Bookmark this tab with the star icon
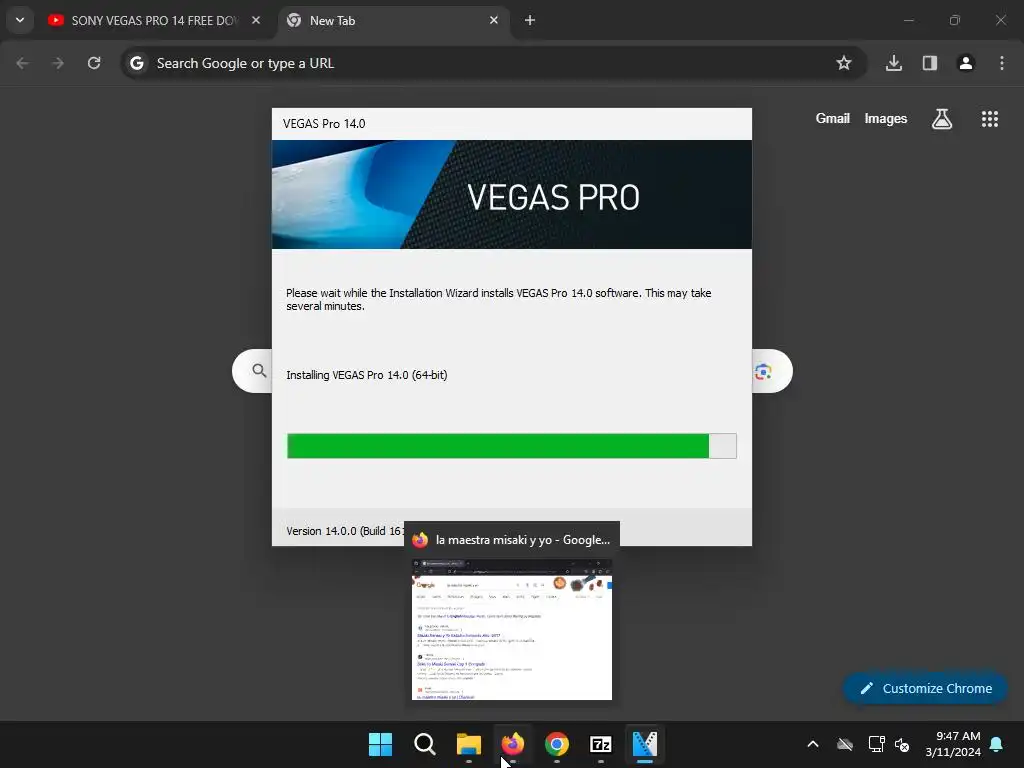 (844, 63)
